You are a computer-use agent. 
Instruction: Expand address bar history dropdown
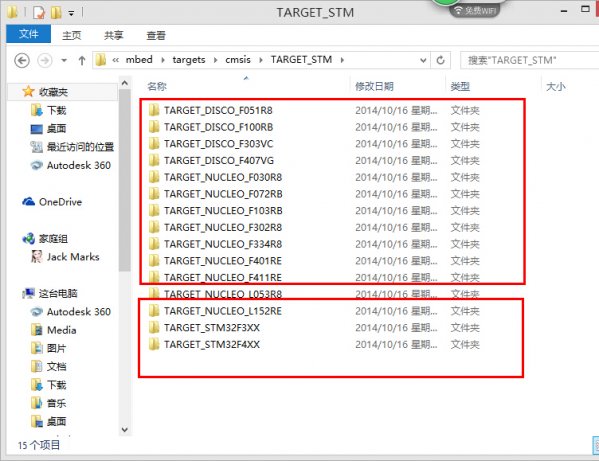tap(423, 60)
